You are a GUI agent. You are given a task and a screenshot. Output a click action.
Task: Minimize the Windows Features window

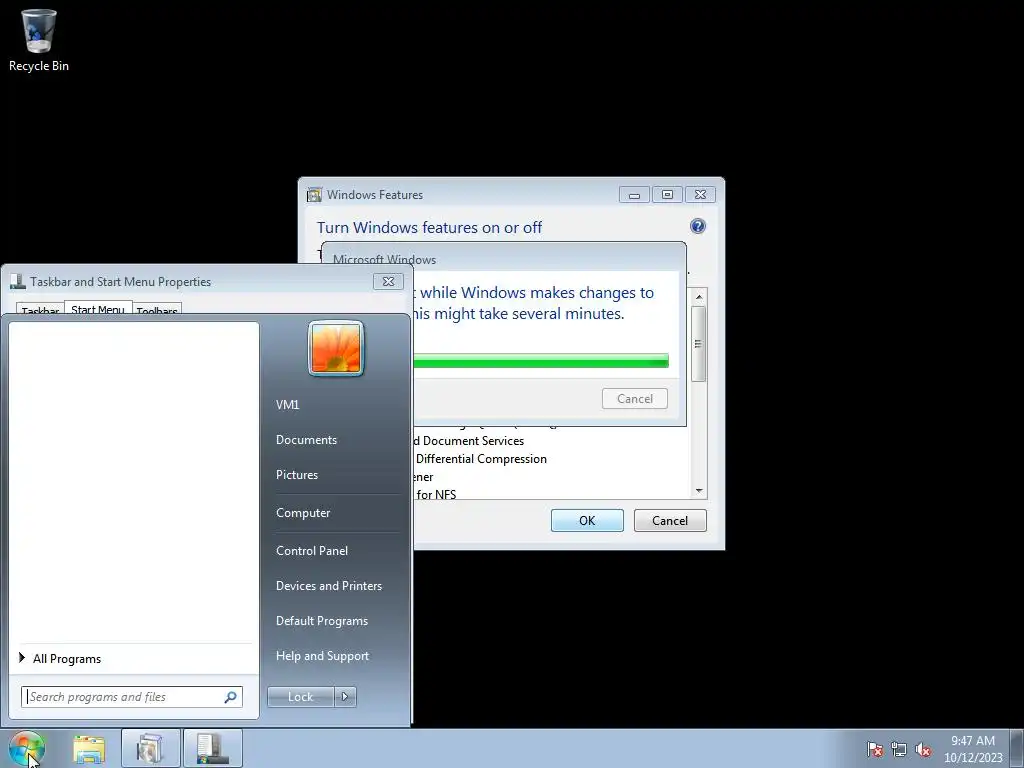coord(634,195)
